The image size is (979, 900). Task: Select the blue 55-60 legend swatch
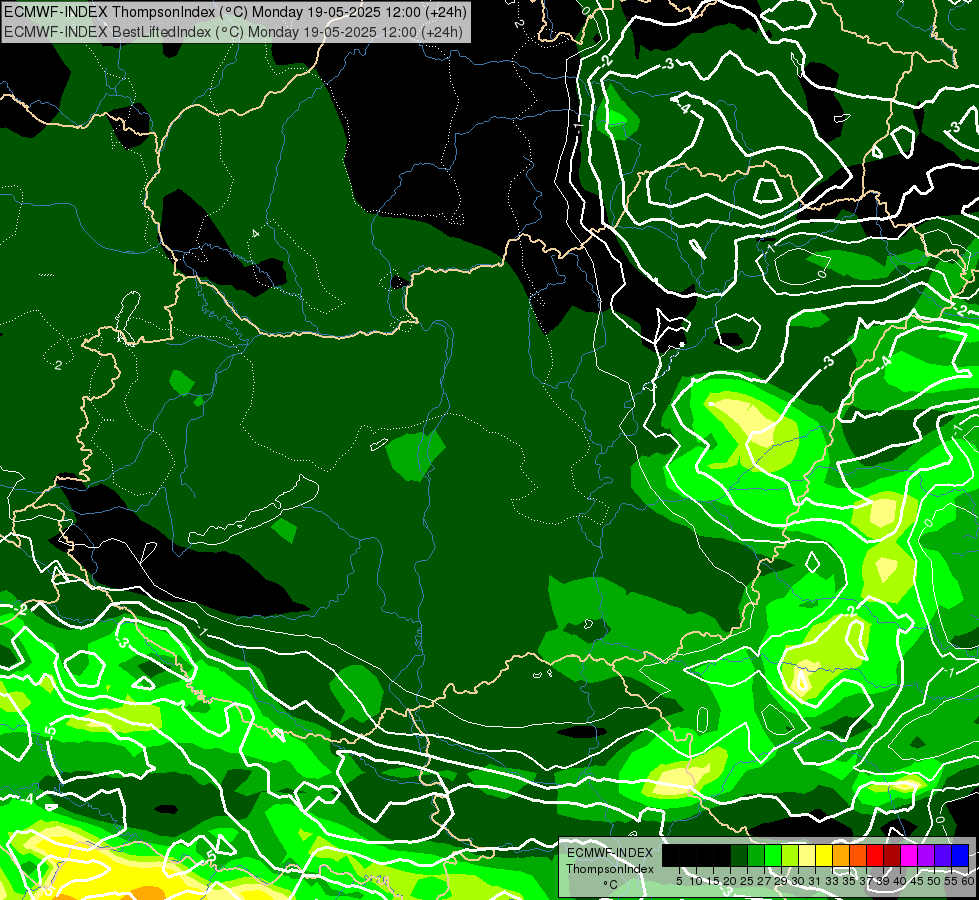(x=960, y=855)
